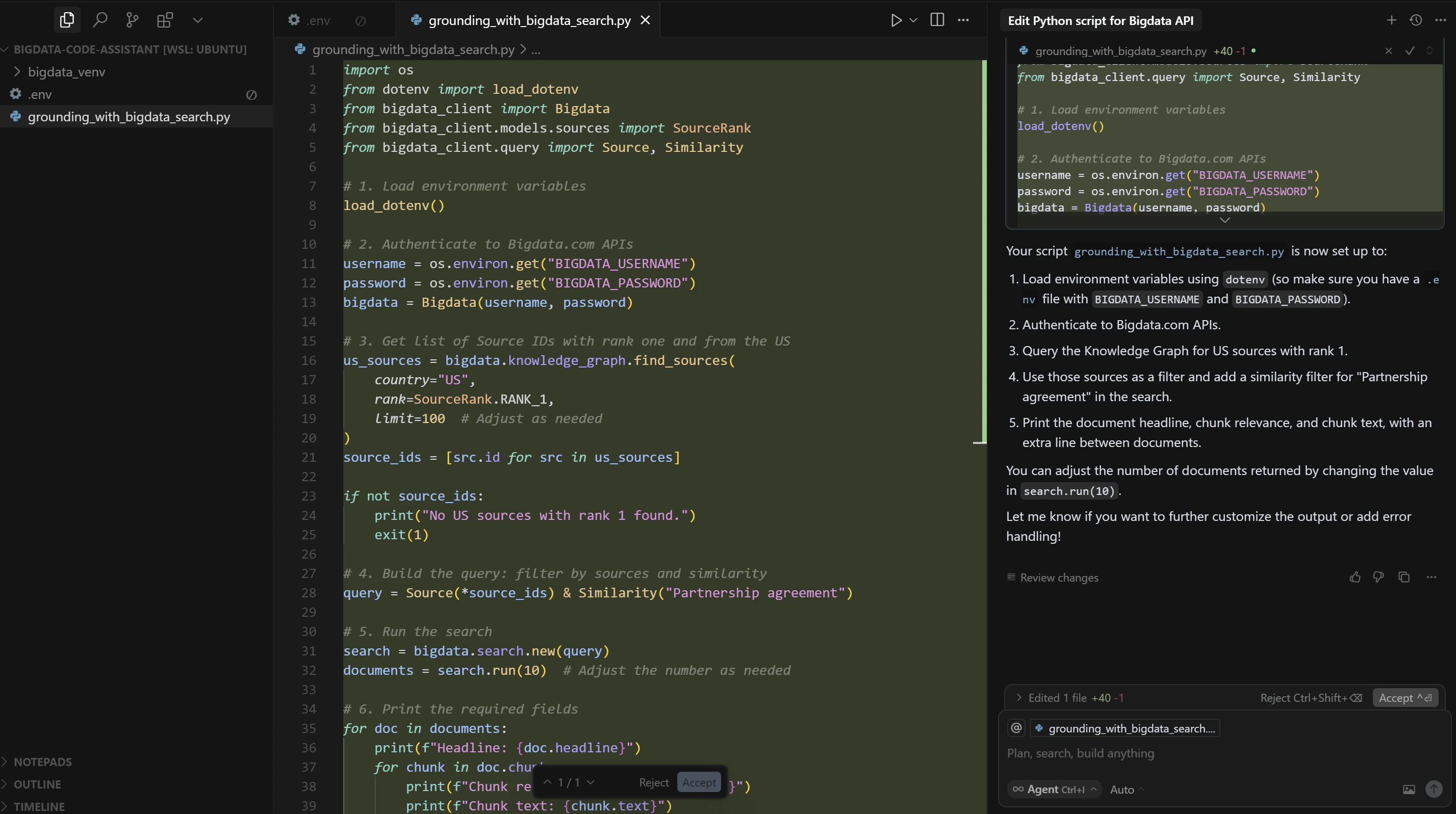Select grounding_with_bigdata_search.py in the explorer tree
1456x814 pixels.
tap(136, 117)
